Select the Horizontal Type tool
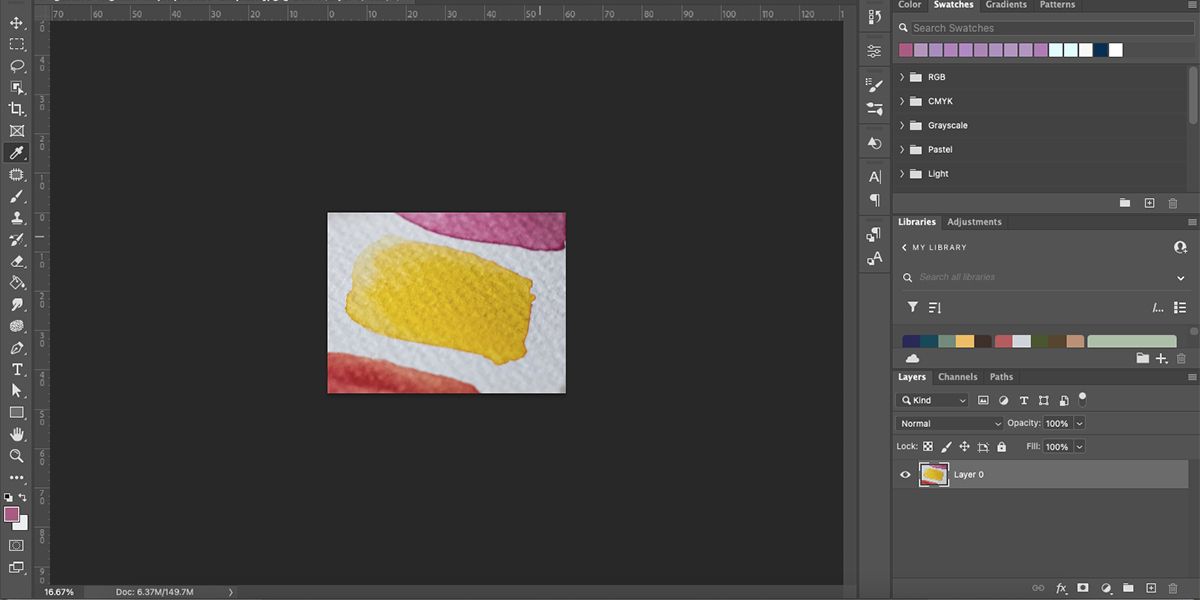 16,368
